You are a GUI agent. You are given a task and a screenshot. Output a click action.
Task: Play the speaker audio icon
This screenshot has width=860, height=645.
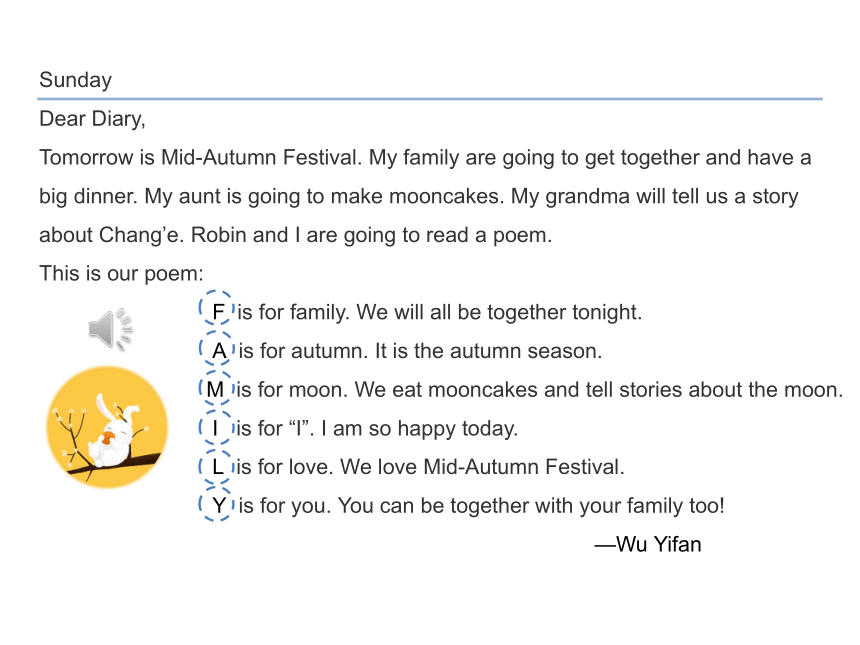[110, 329]
